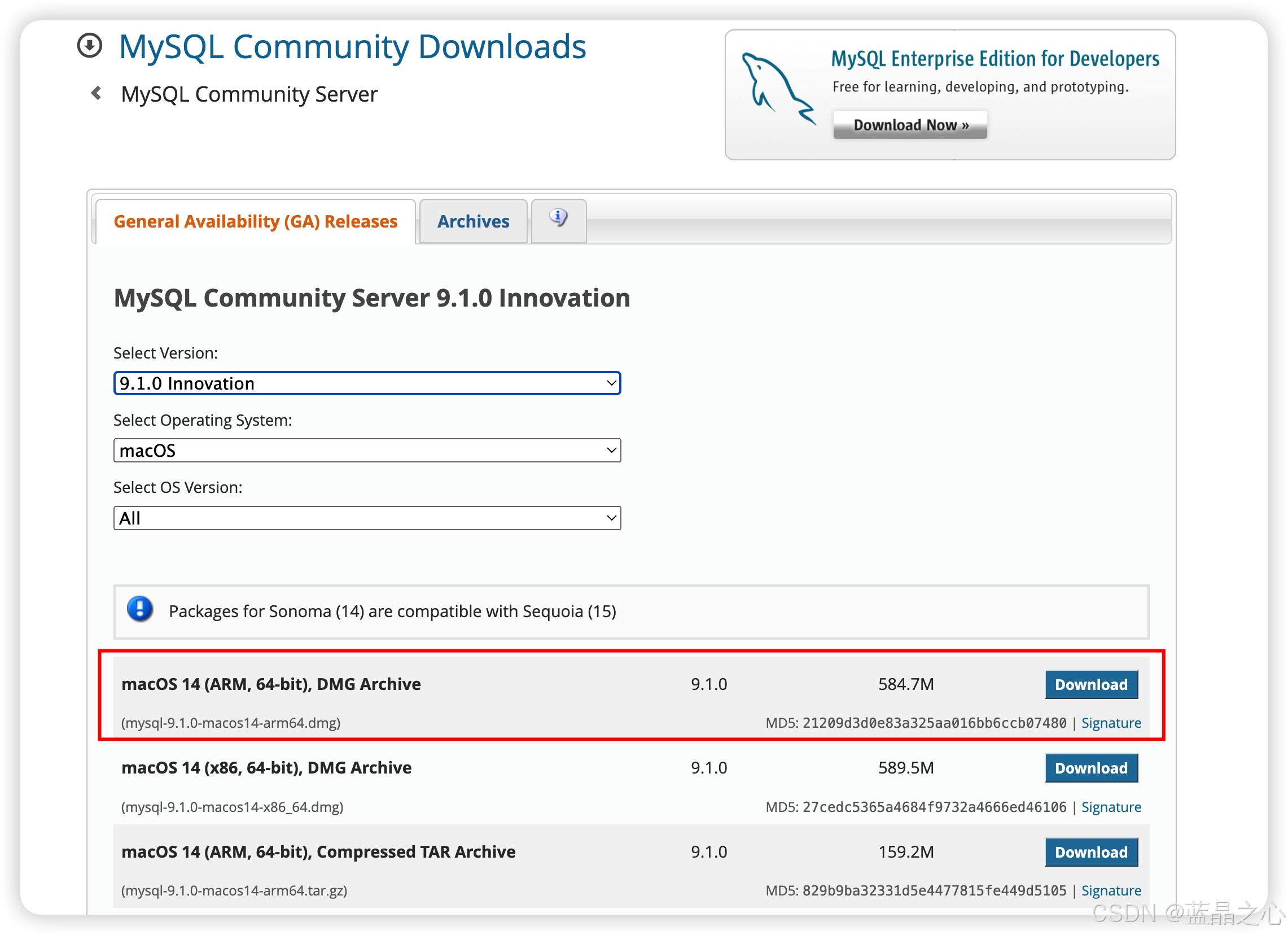Open Signature link for arm64.dmg
The height and width of the screenshot is (935, 1288).
click(x=1111, y=723)
